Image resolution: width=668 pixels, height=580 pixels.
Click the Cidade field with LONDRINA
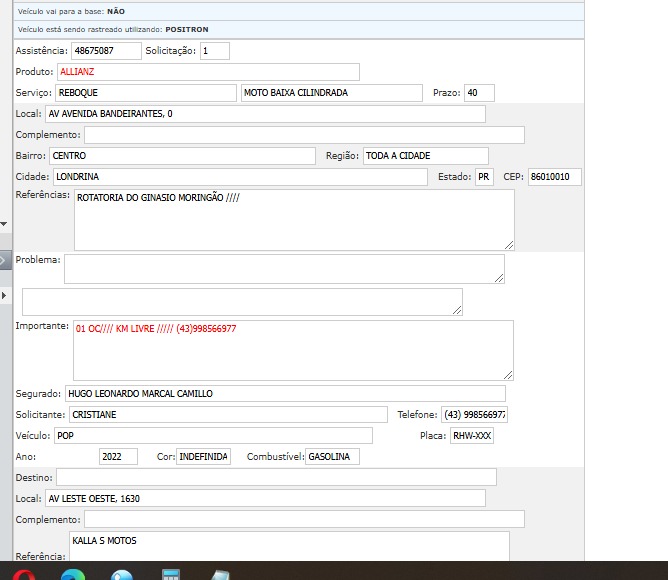coord(240,176)
